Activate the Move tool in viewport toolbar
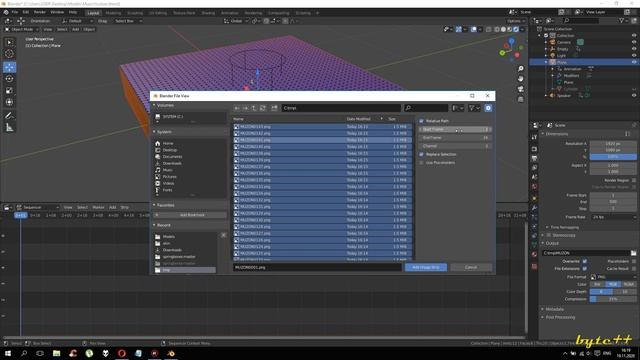 [x=9, y=67]
